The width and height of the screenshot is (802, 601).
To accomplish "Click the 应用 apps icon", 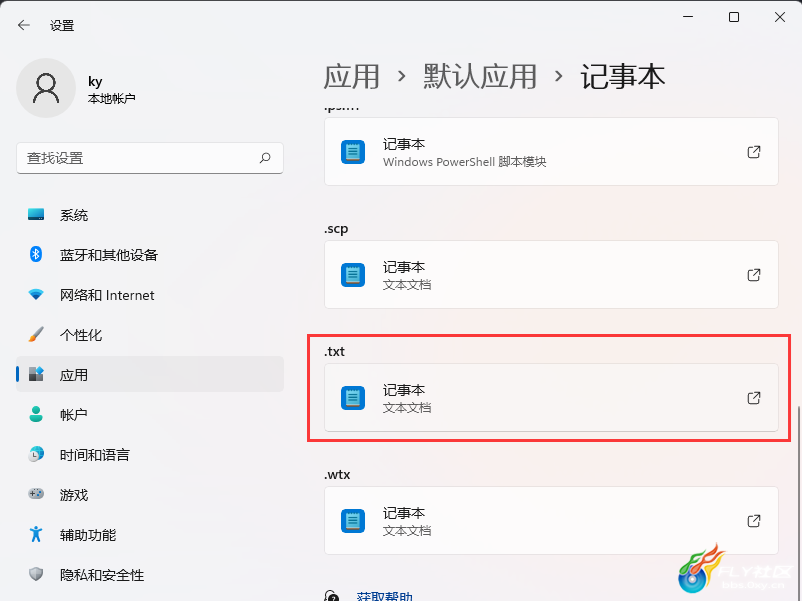I will [x=36, y=374].
